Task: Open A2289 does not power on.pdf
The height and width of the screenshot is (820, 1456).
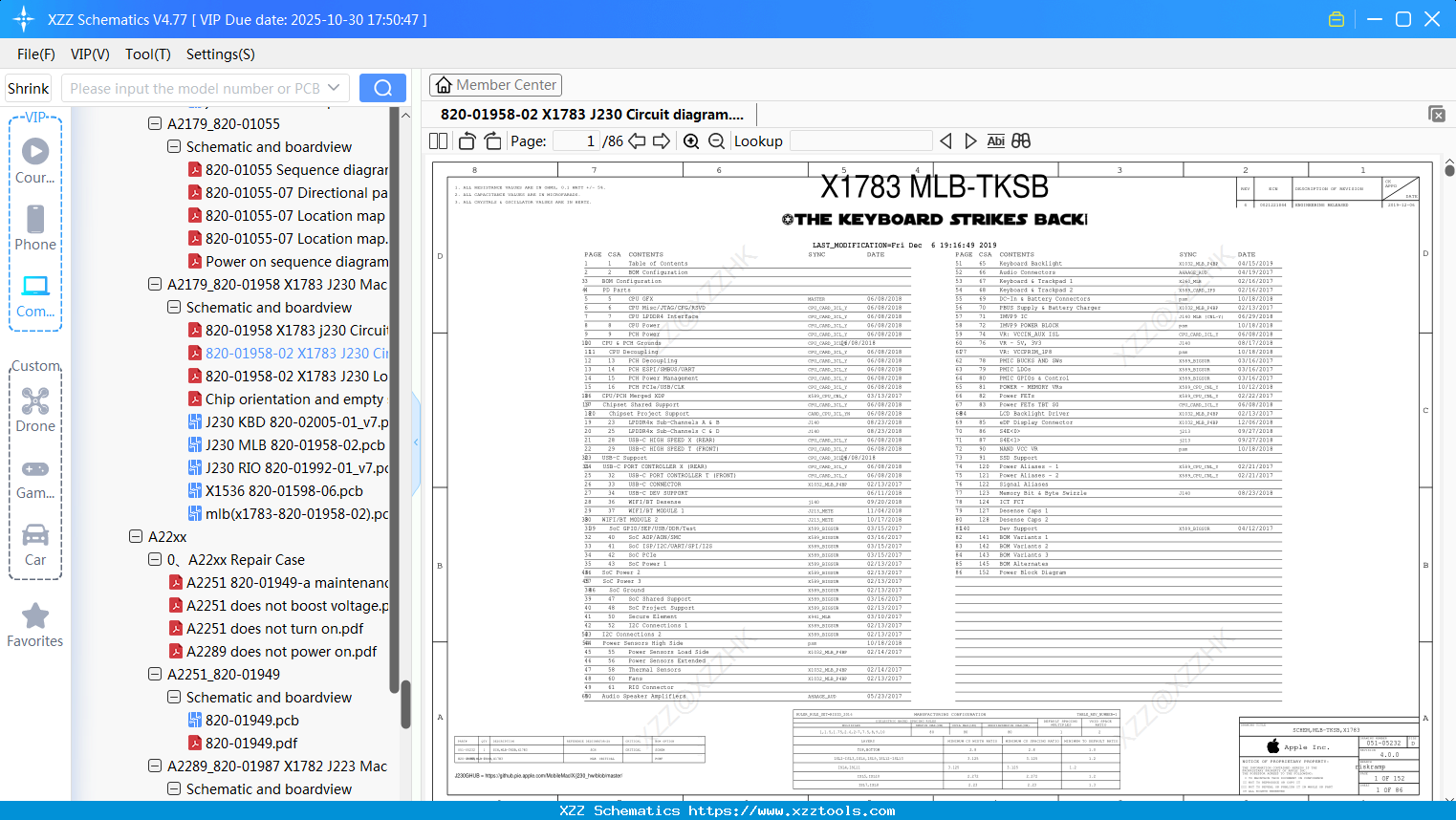Action: pyautogui.click(x=272, y=651)
